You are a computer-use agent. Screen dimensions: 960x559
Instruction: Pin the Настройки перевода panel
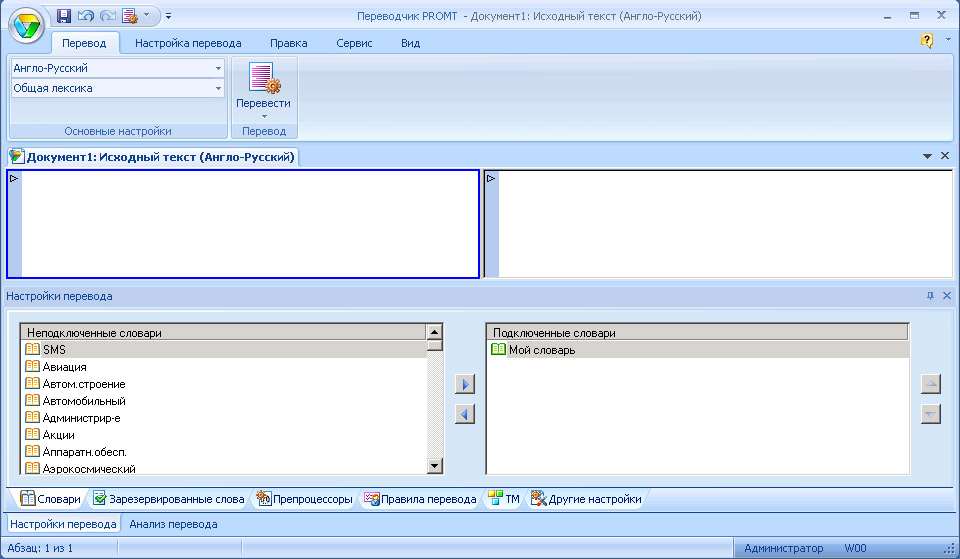tap(930, 296)
